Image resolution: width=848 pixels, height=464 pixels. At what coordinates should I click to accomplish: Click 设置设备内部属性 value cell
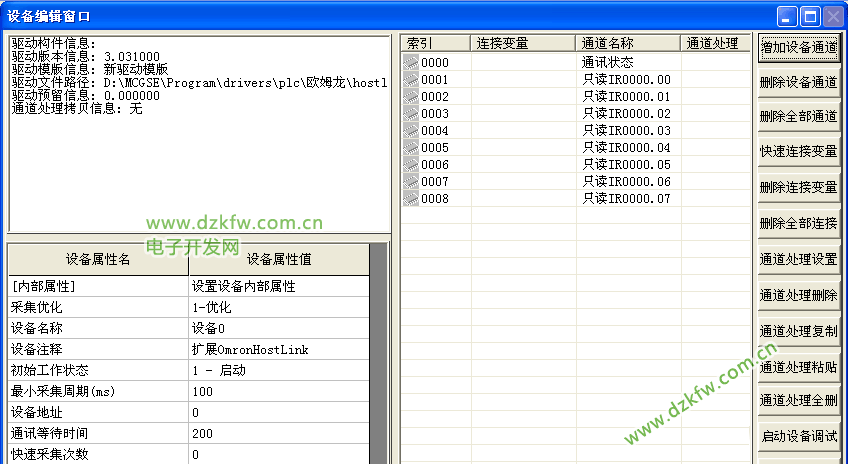(278, 286)
